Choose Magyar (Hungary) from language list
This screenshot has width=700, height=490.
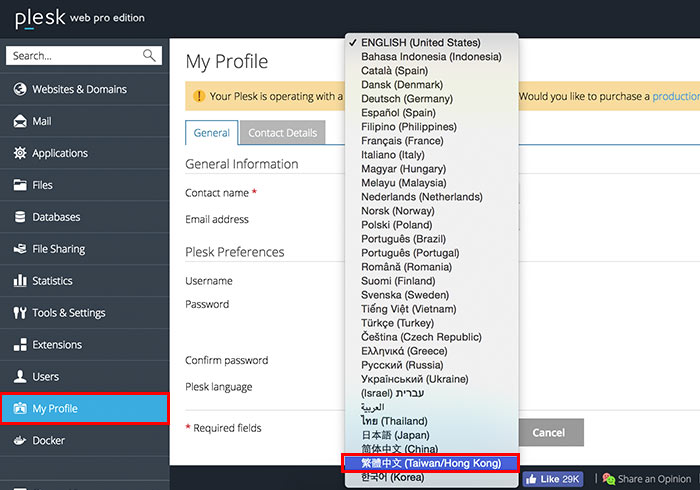click(x=431, y=169)
